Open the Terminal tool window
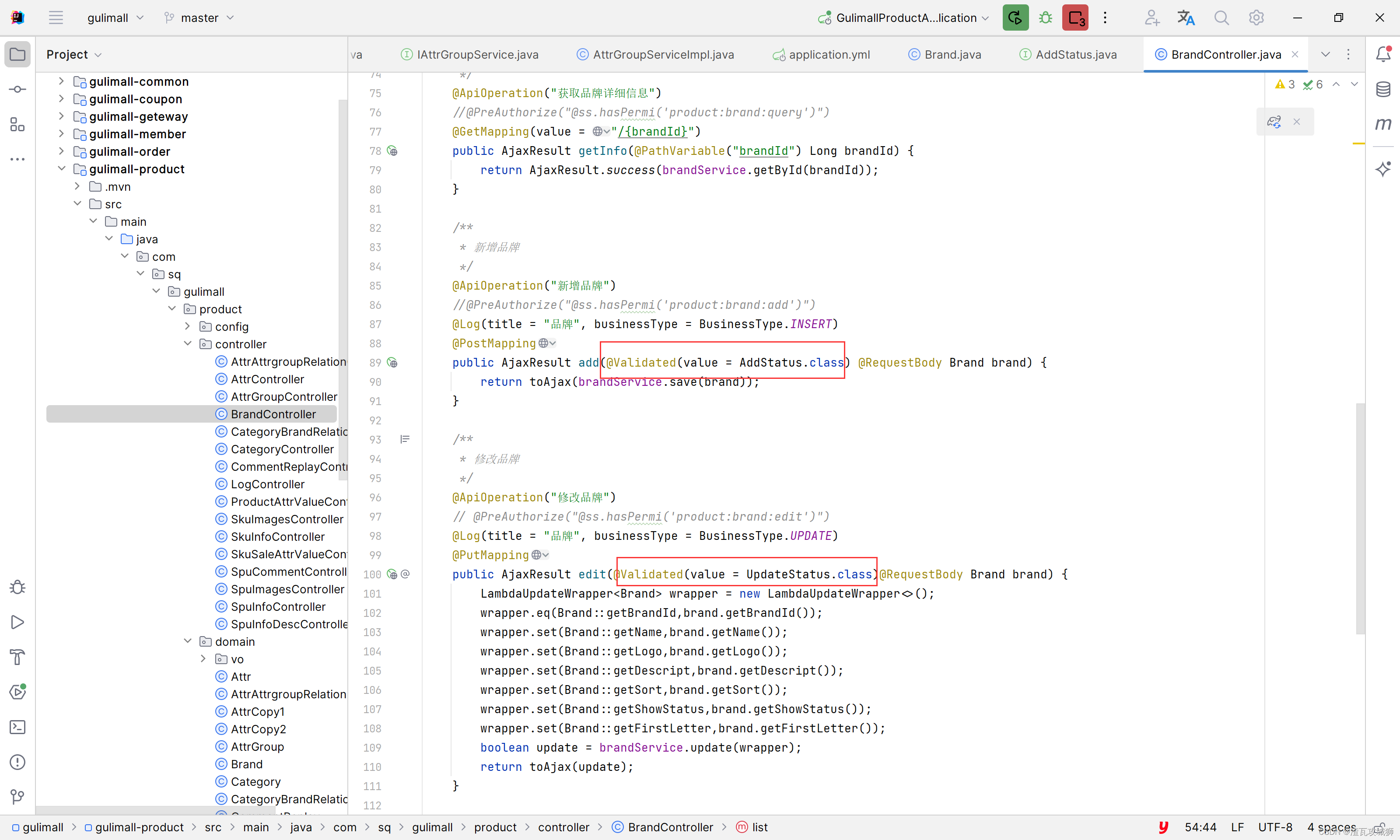 [x=17, y=727]
